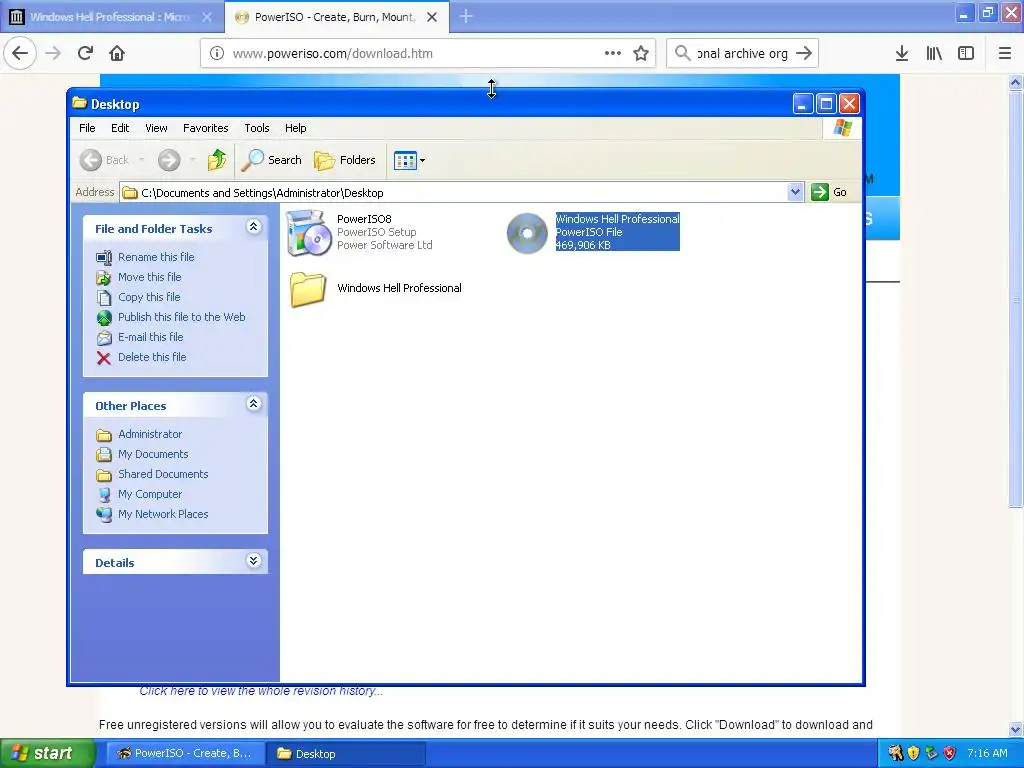1024x768 pixels.
Task: Open the browser library icon
Action: pos(934,53)
